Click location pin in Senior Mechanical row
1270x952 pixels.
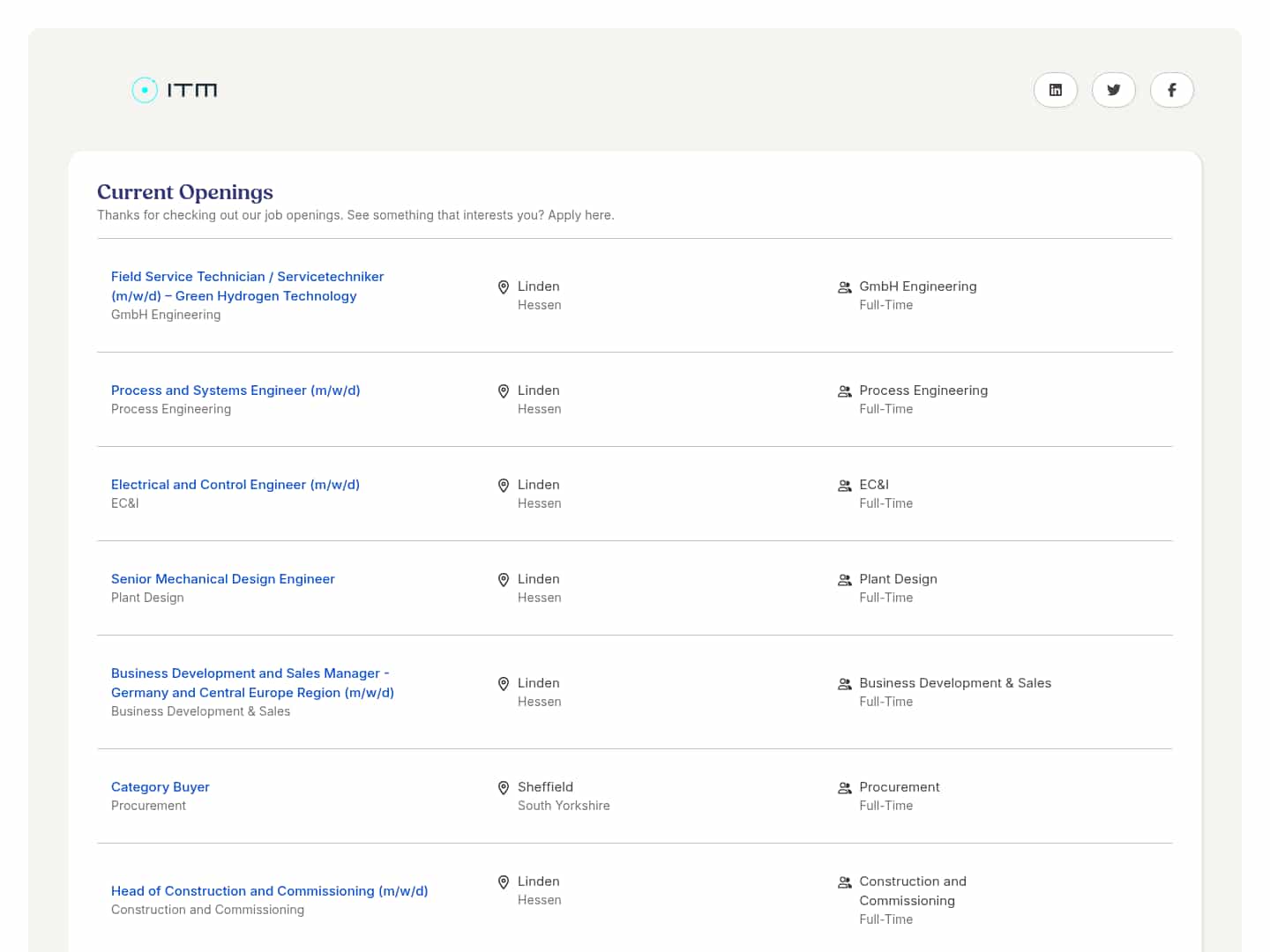[x=504, y=579]
